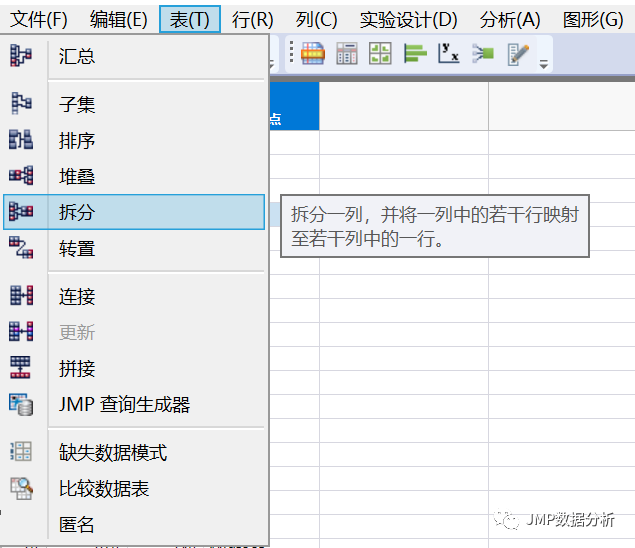Image resolution: width=635 pixels, height=548 pixels.
Task: Click the script editor pencil toolbar icon
Action: [517, 55]
